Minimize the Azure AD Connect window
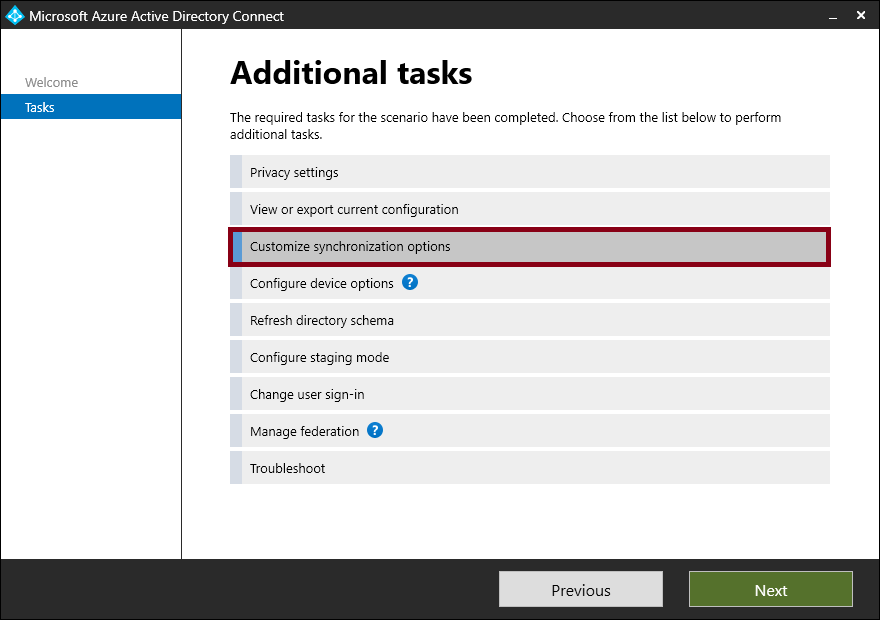Screen dimensions: 880x620 click(x=833, y=16)
